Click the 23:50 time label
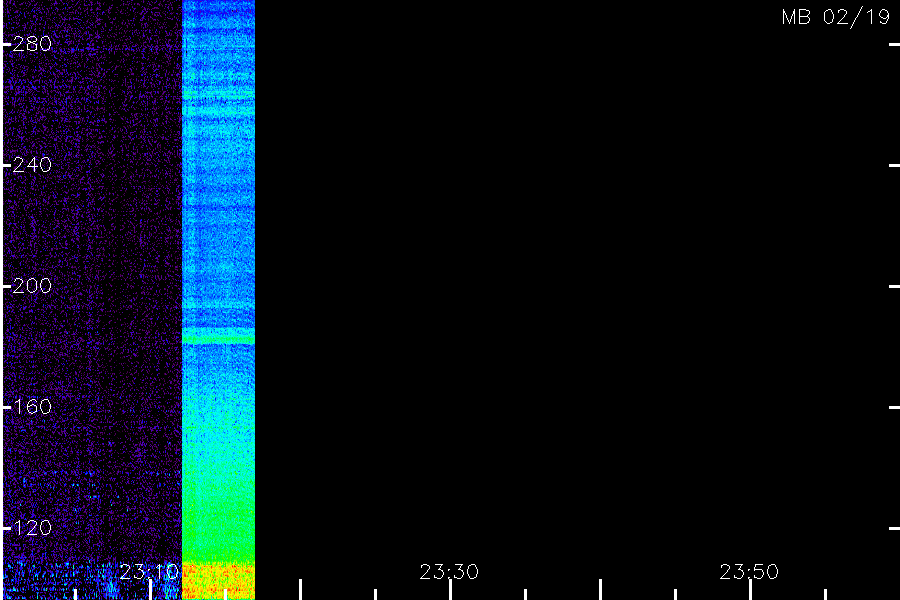 [749, 572]
